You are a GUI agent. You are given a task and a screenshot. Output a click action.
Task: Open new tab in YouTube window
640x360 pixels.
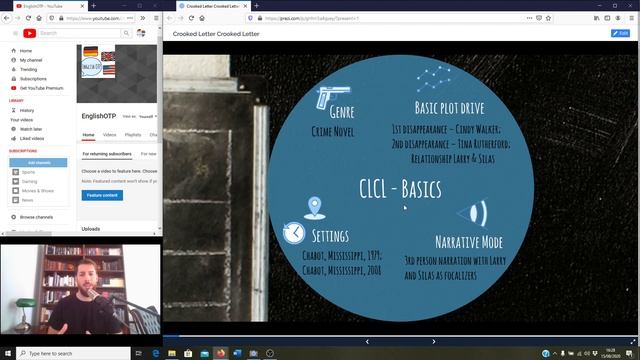pos(93,6)
